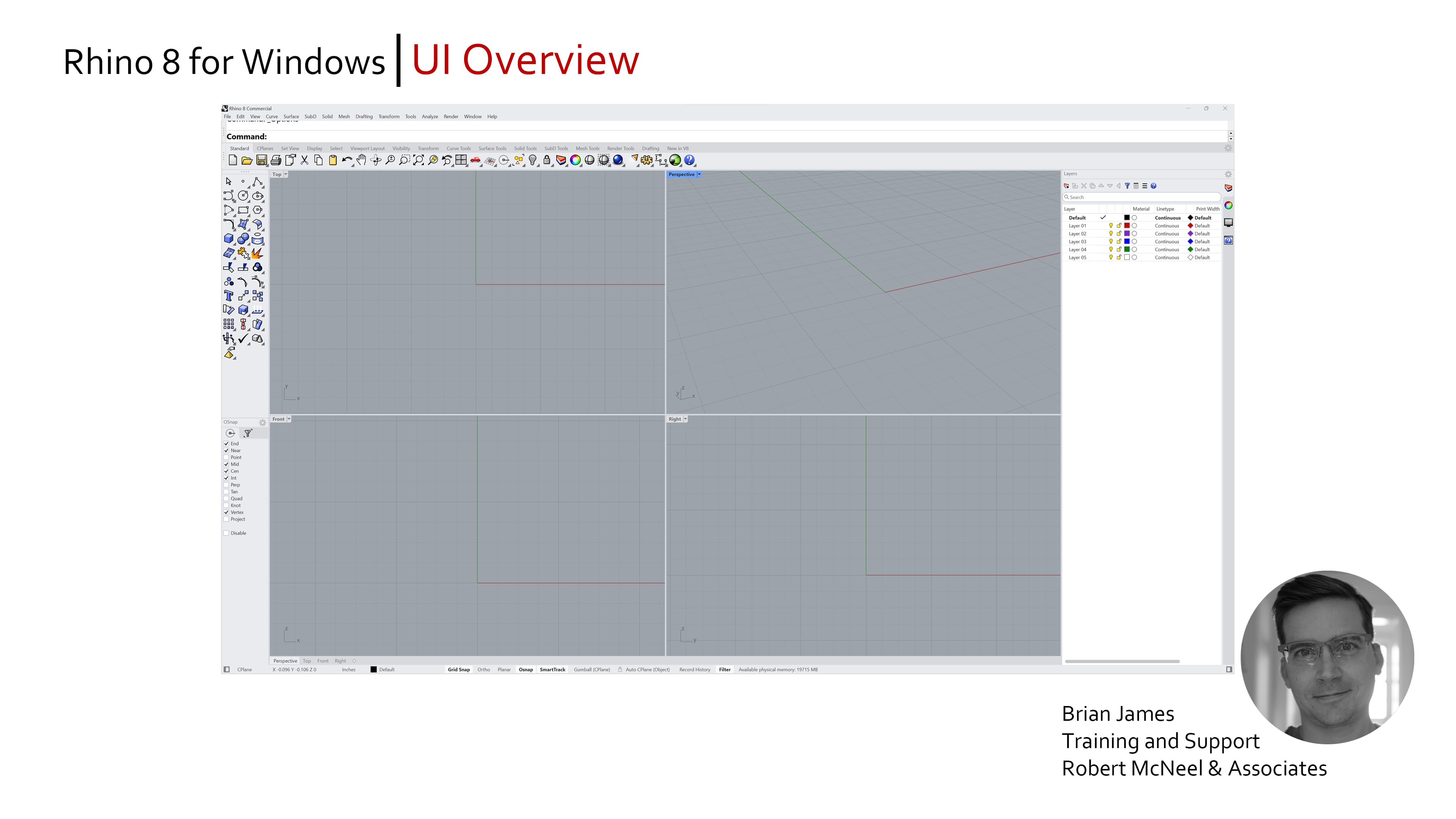Expand the Front viewport dropdown menu

[289, 419]
